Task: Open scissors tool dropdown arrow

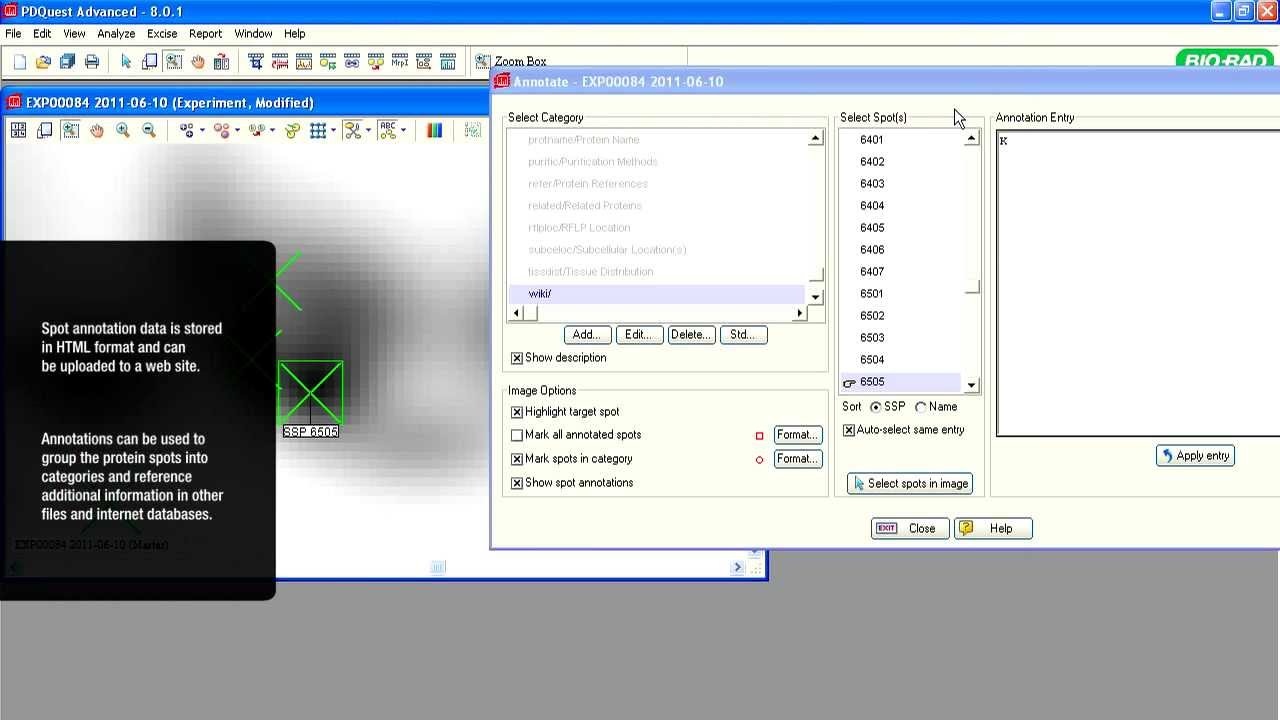Action: tap(368, 130)
